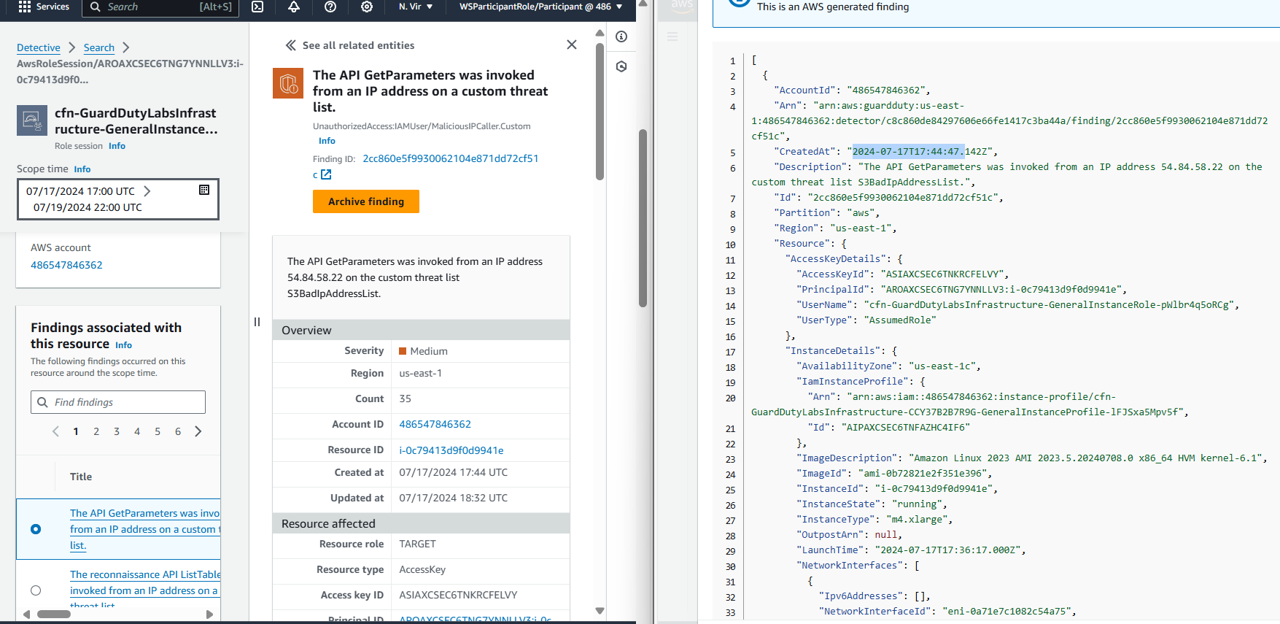This screenshot has width=1280, height=624.
Task: Select the GetParameters finding radio button
Action: [x=36, y=529]
